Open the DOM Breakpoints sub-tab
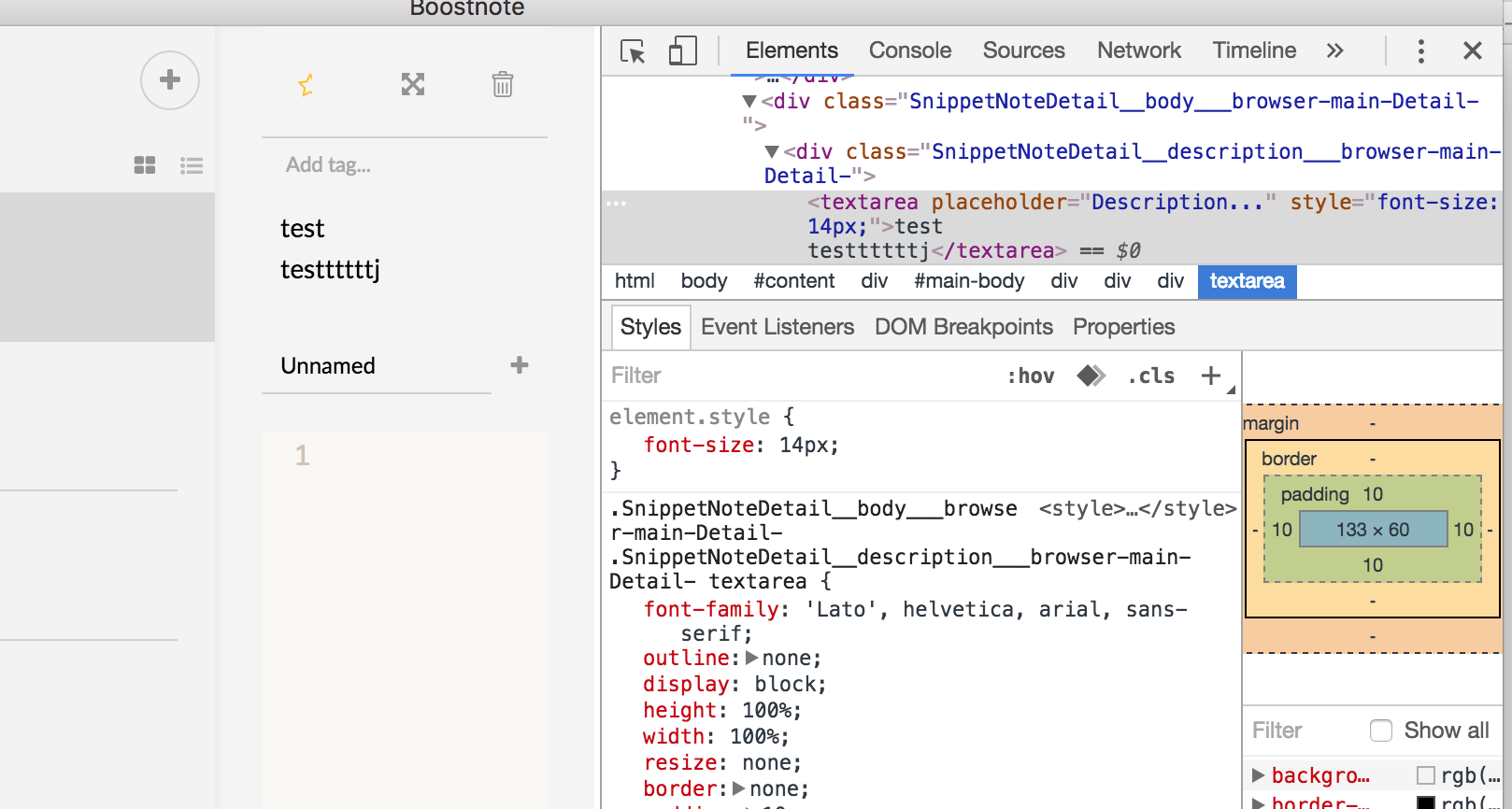Viewport: 1512px width, 809px height. (963, 327)
